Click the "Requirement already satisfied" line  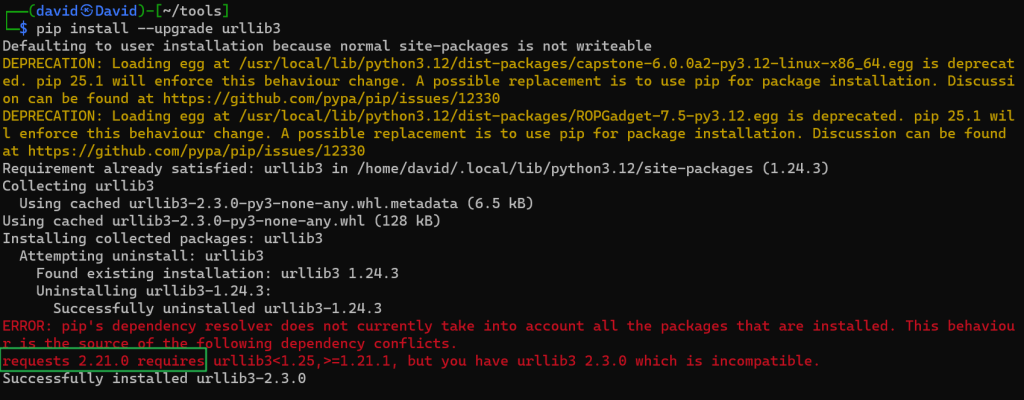point(415,169)
